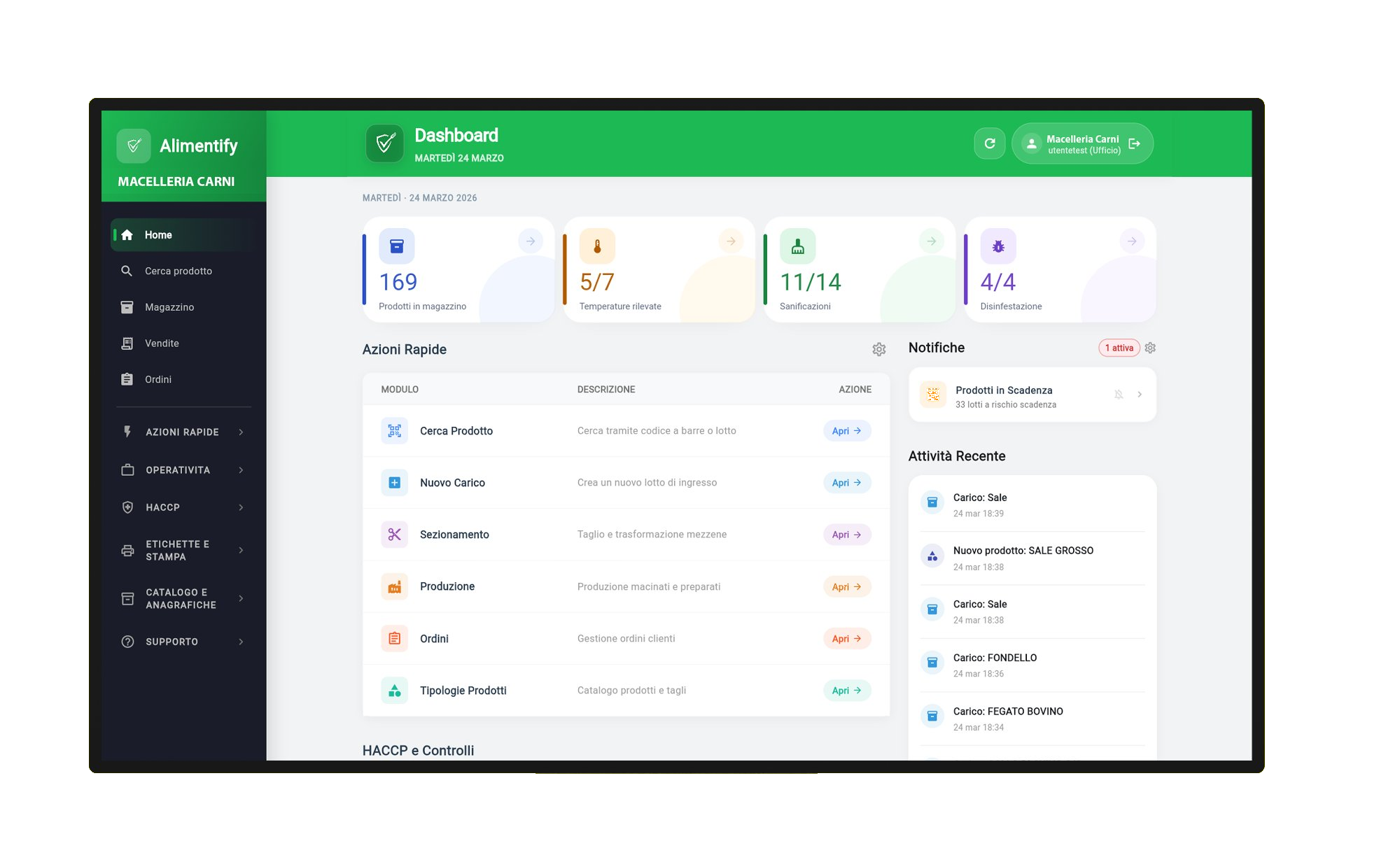
Task: Toggle the Azioni Rapide settings gear
Action: click(879, 349)
